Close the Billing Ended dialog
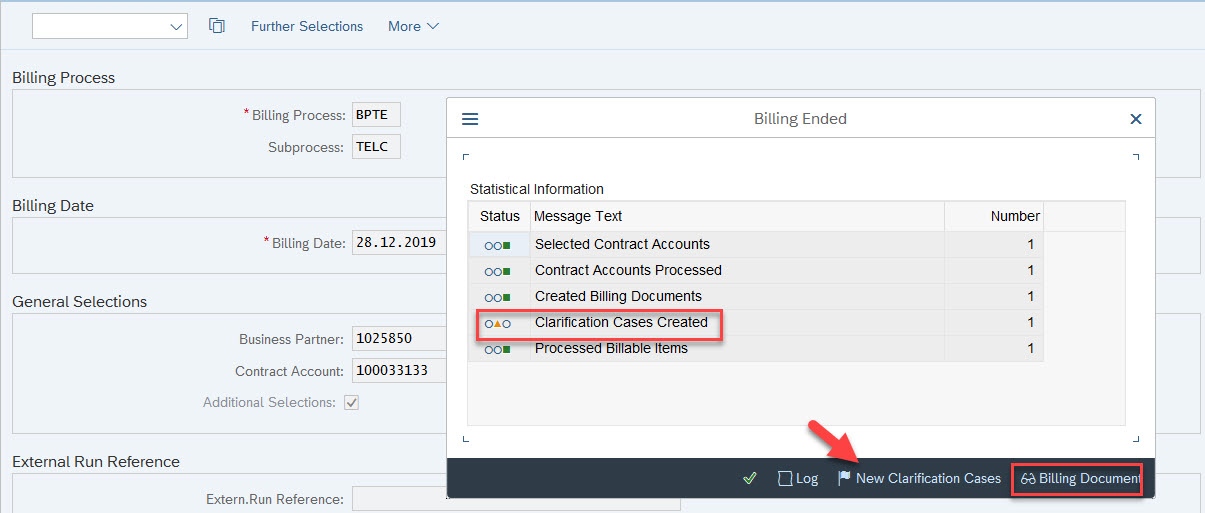Screen dimensions: 1205x513 point(1135,119)
